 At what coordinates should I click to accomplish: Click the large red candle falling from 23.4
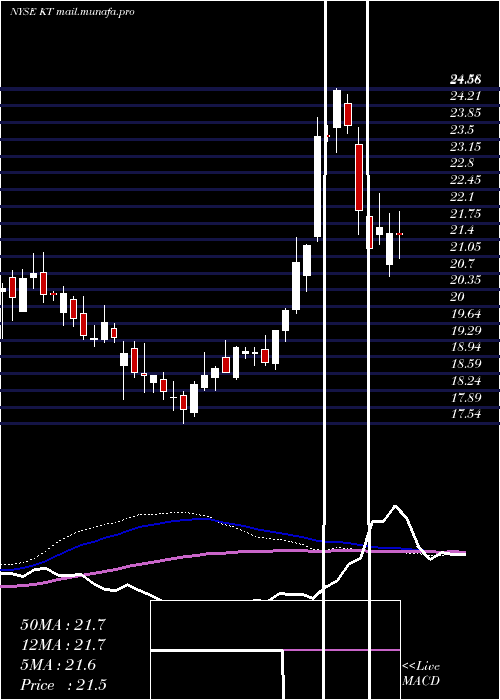[x=359, y=177]
